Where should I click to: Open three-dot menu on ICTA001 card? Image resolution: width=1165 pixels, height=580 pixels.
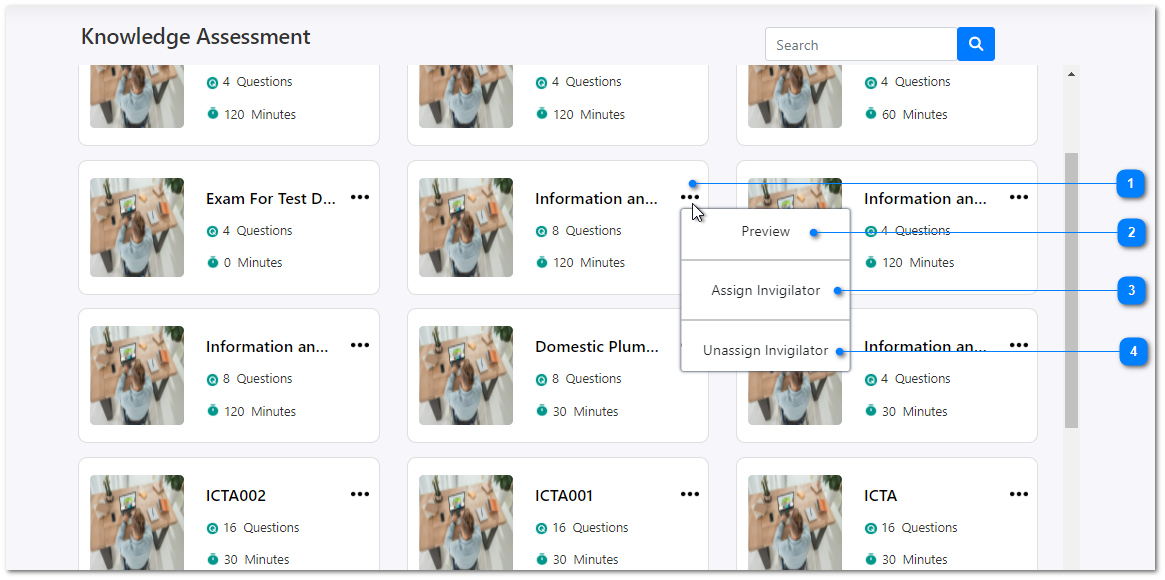[690, 494]
